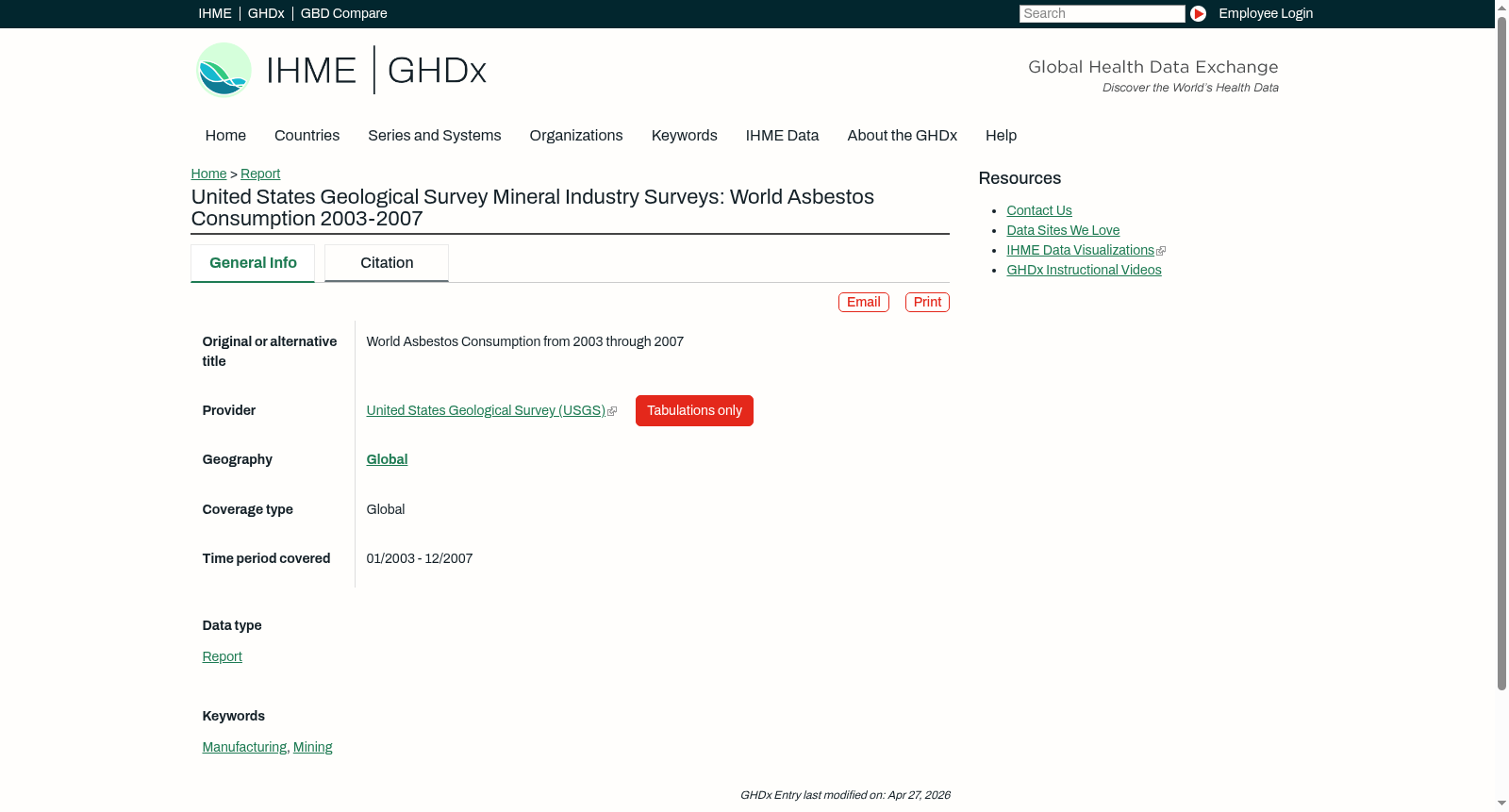Viewport: 1509px width, 812px height.
Task: Open the Help menu
Action: [x=1001, y=136]
